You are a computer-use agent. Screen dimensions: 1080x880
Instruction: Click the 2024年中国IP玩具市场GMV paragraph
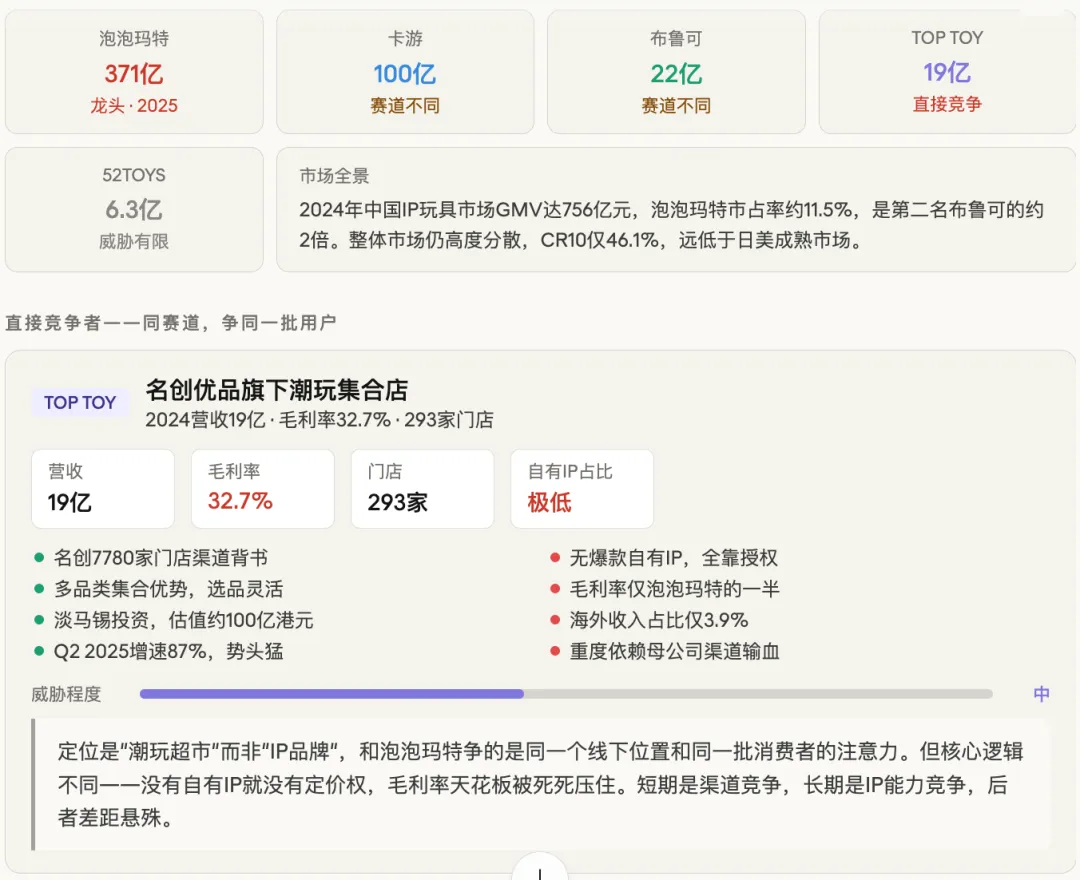pos(672,224)
